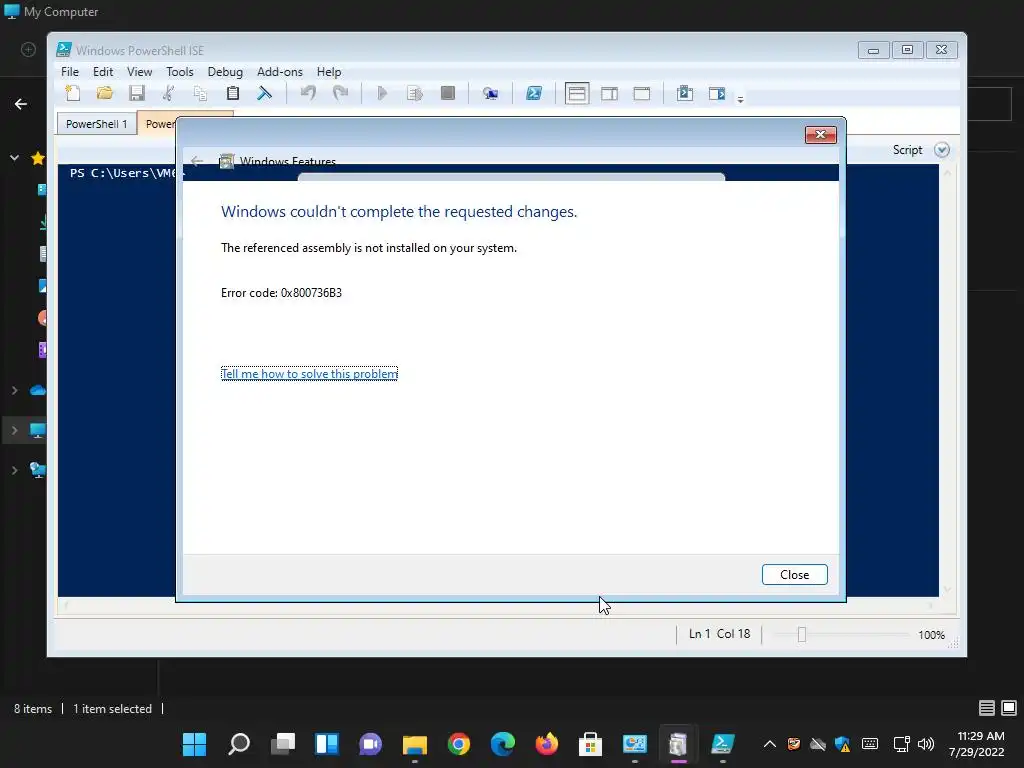Open the View menu
The height and width of the screenshot is (768, 1024).
[x=139, y=72]
